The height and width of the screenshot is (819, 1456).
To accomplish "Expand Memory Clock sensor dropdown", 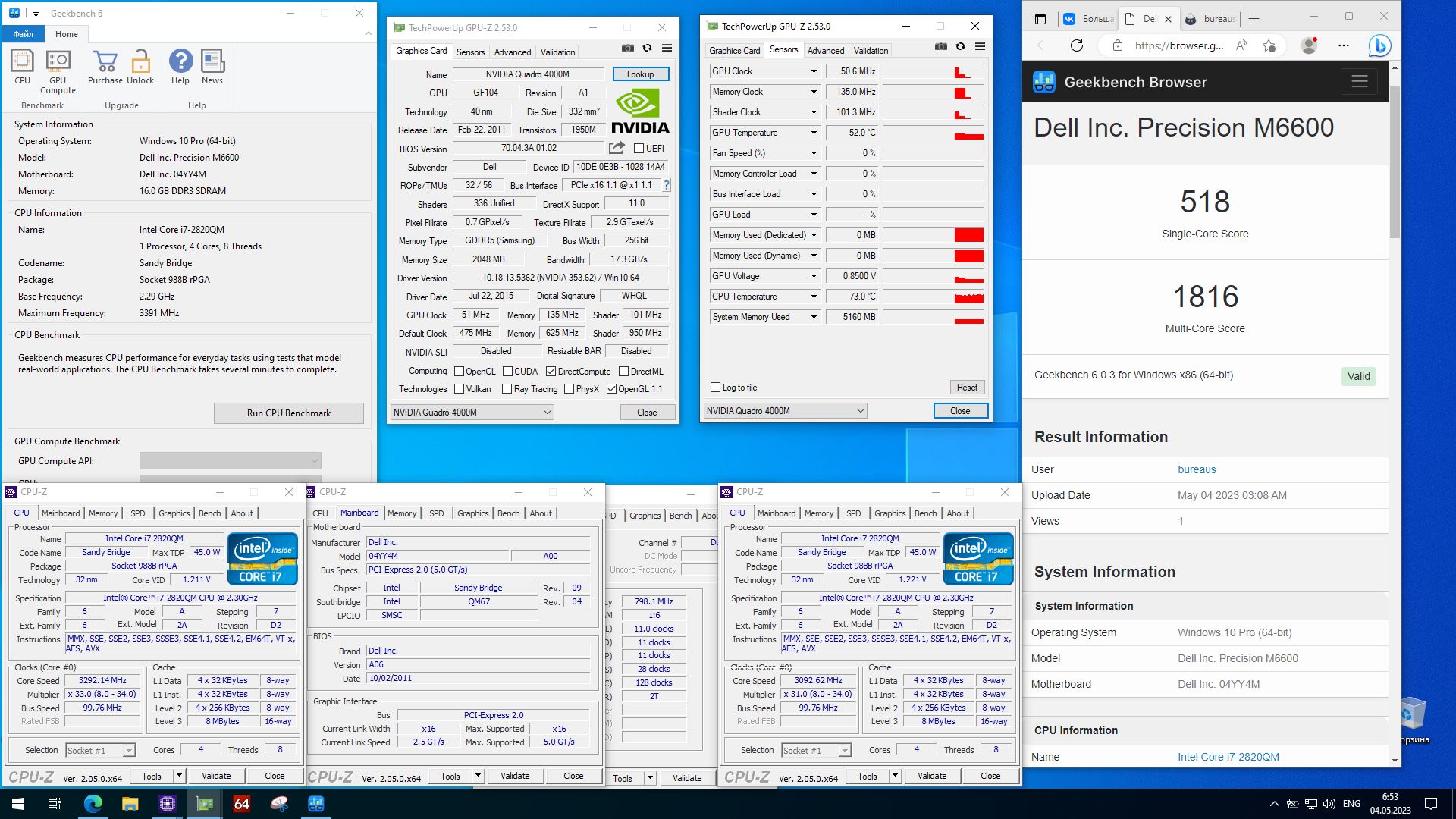I will [814, 92].
